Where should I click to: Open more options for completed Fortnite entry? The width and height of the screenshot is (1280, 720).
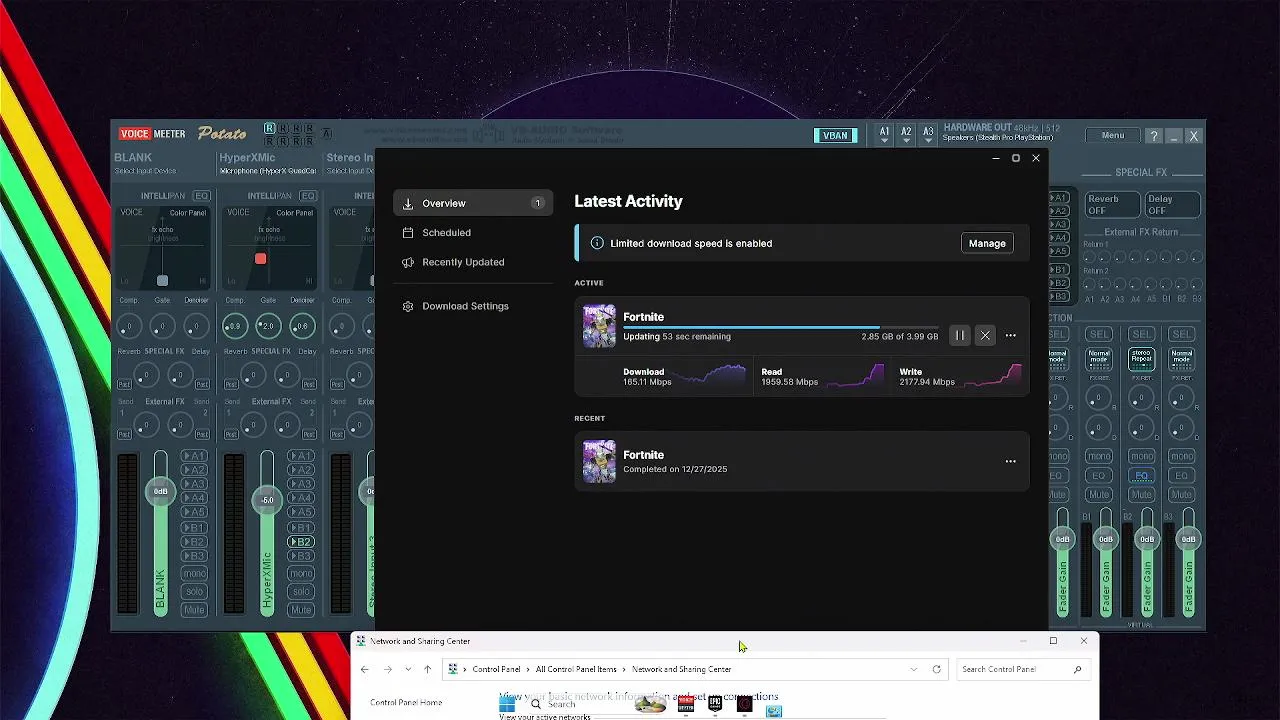tap(1010, 461)
